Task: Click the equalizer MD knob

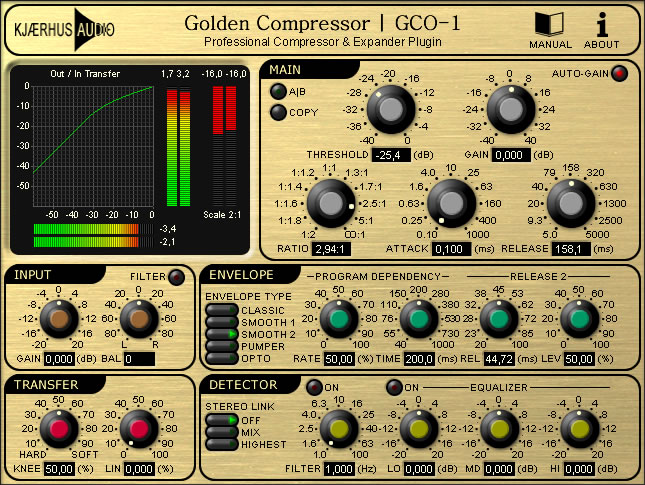Action: point(499,429)
